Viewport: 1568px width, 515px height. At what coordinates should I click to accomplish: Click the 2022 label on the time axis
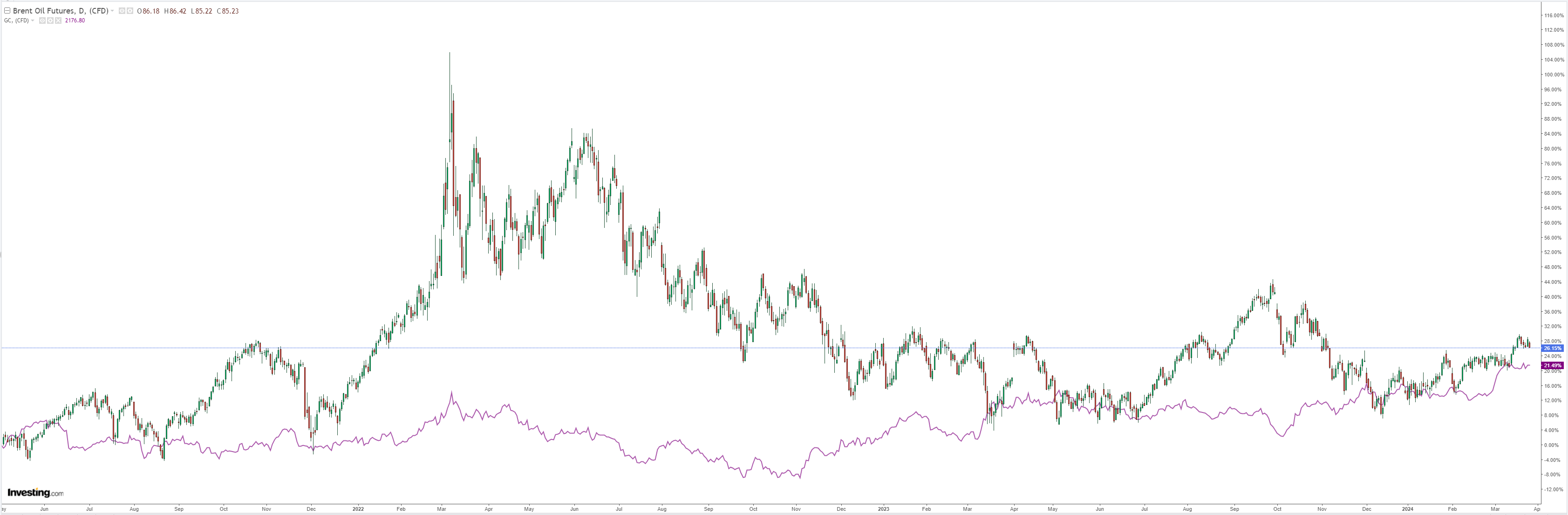[x=358, y=508]
